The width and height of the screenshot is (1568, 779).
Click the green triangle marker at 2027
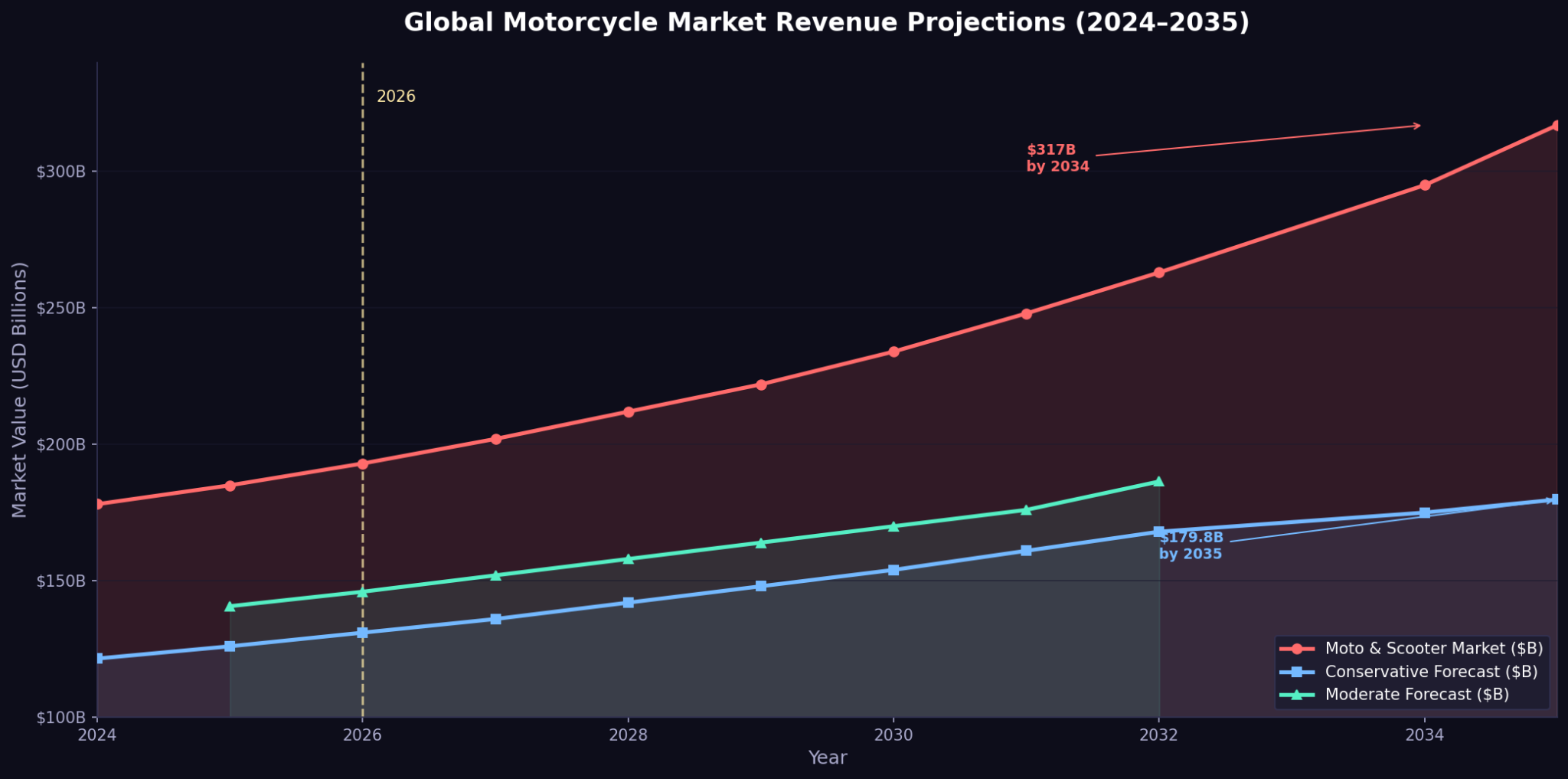495,574
